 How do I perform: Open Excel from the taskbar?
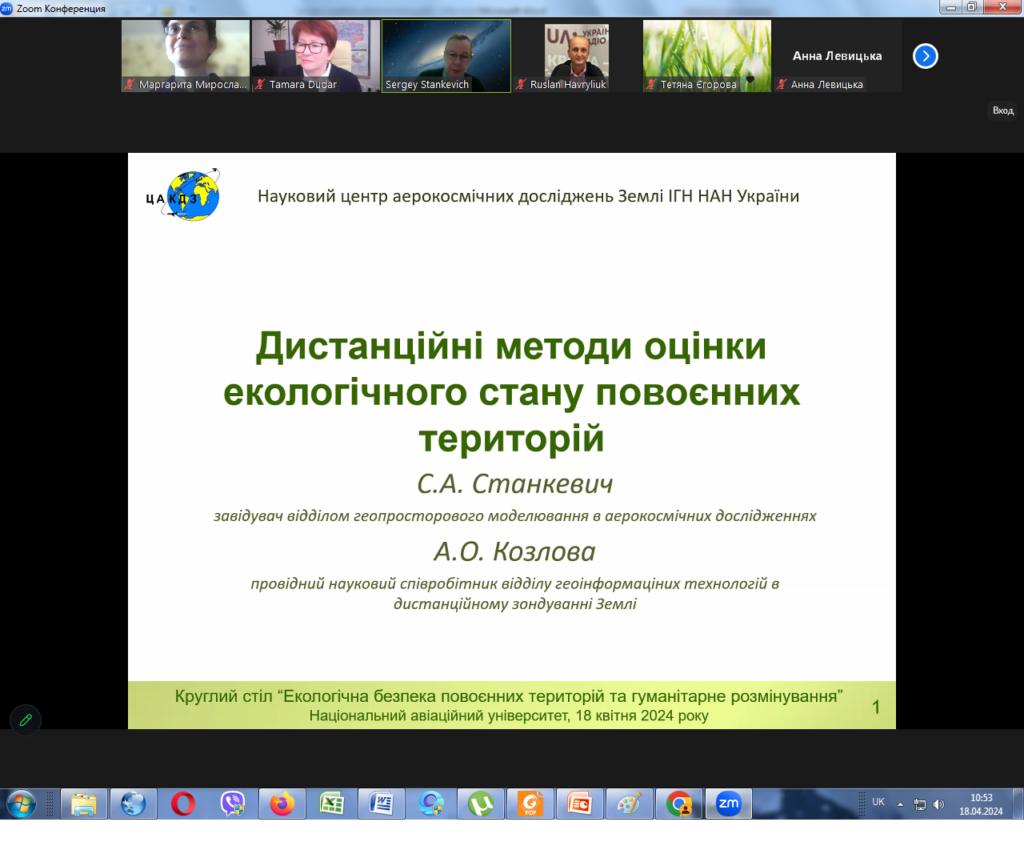click(x=332, y=803)
